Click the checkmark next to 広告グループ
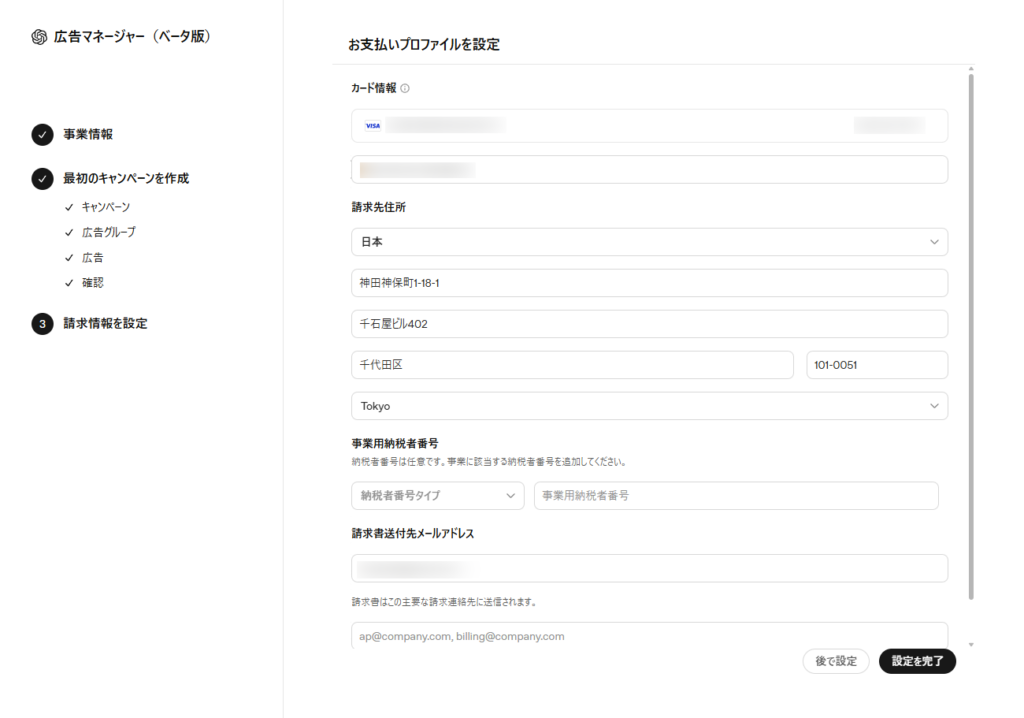 pyautogui.click(x=69, y=233)
